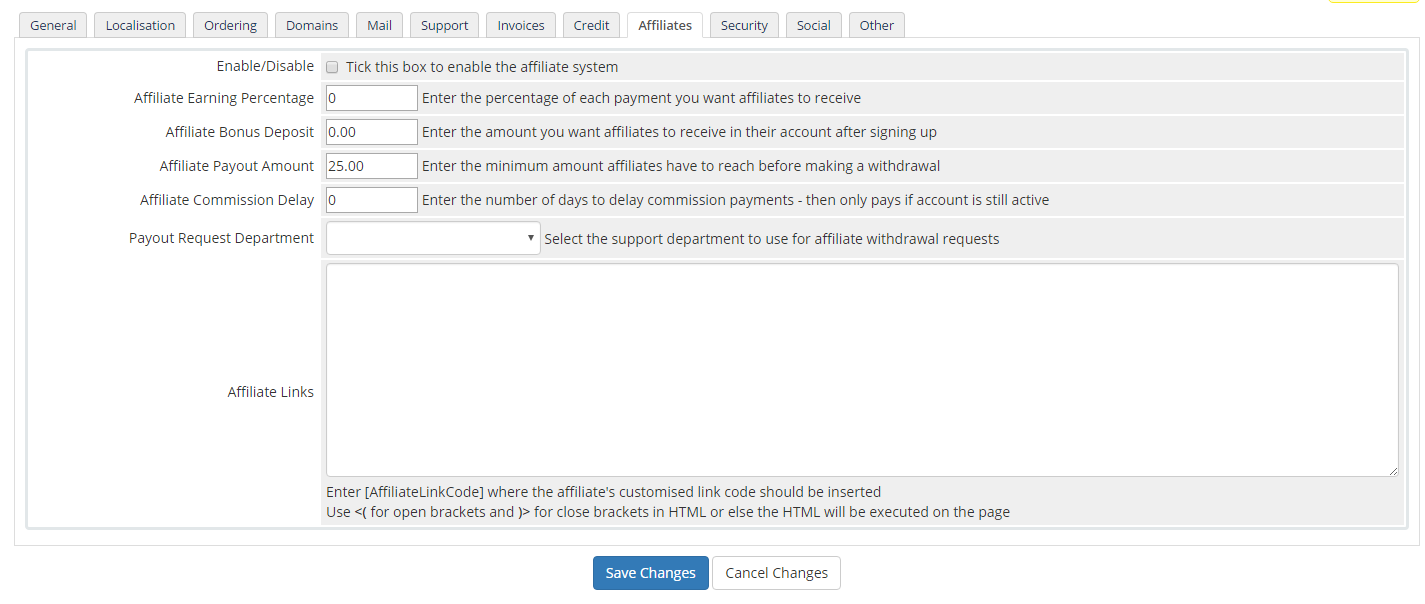
Task: Go to the Credit tab
Action: click(591, 25)
